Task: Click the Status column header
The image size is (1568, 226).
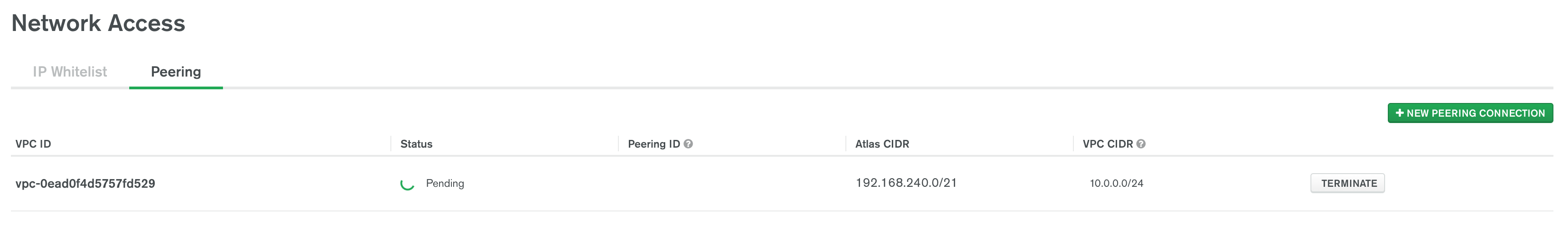Action: coord(416,144)
